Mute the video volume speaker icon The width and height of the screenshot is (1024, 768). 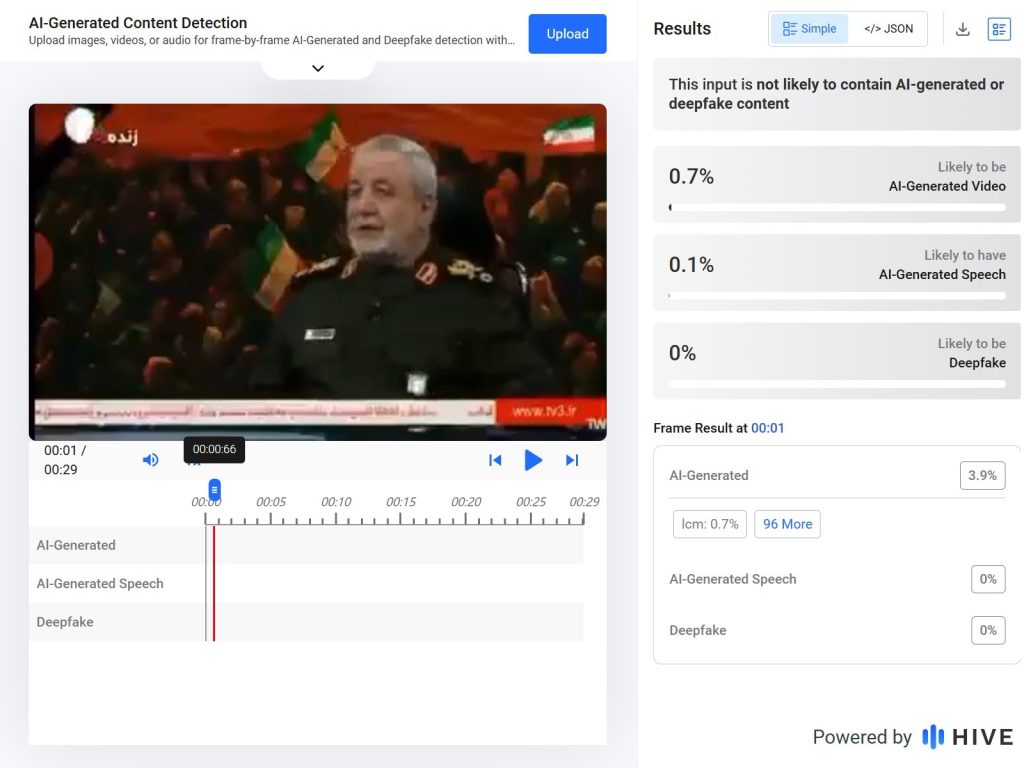(x=150, y=460)
